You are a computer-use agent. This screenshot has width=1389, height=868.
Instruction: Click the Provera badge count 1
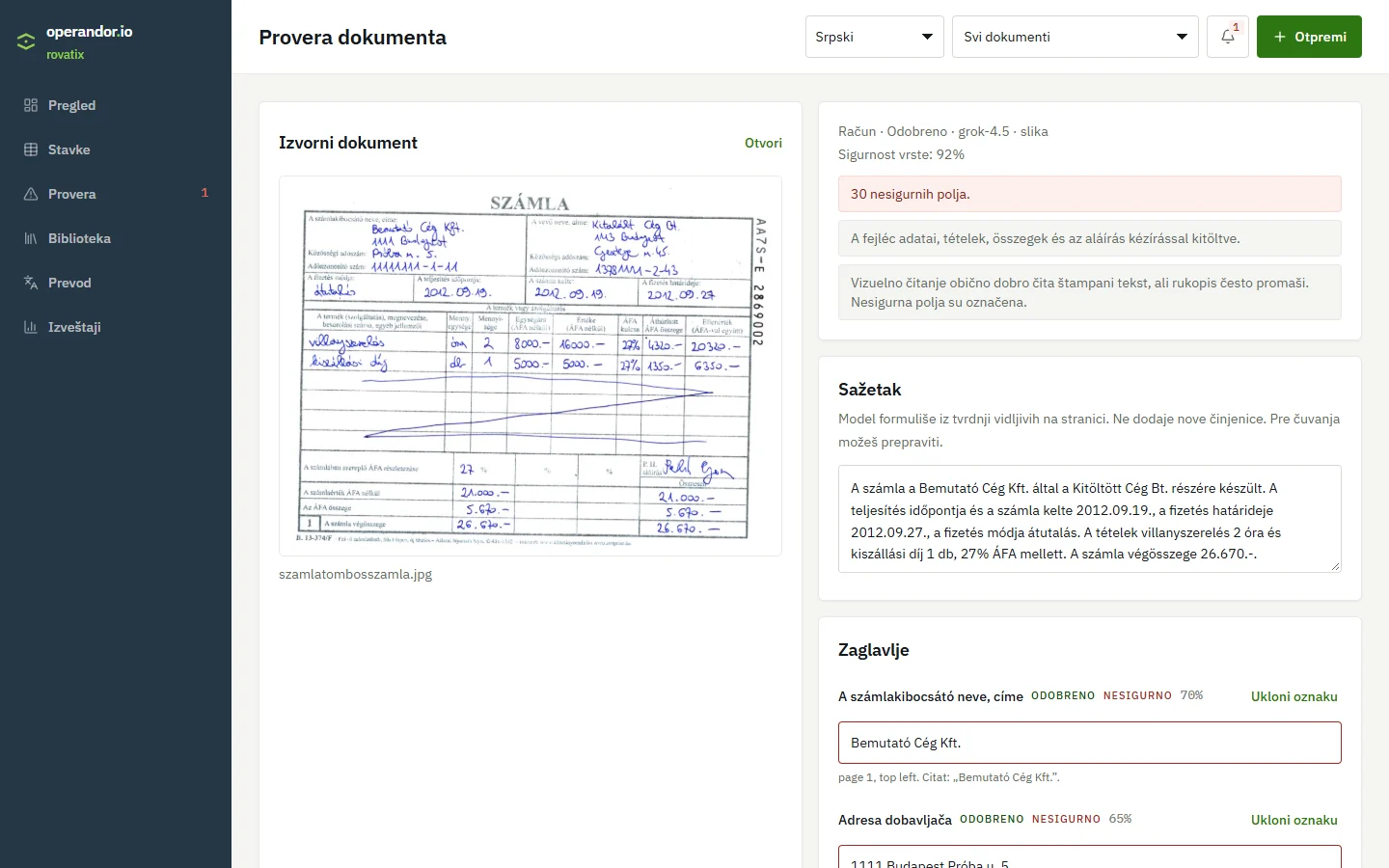[204, 193]
